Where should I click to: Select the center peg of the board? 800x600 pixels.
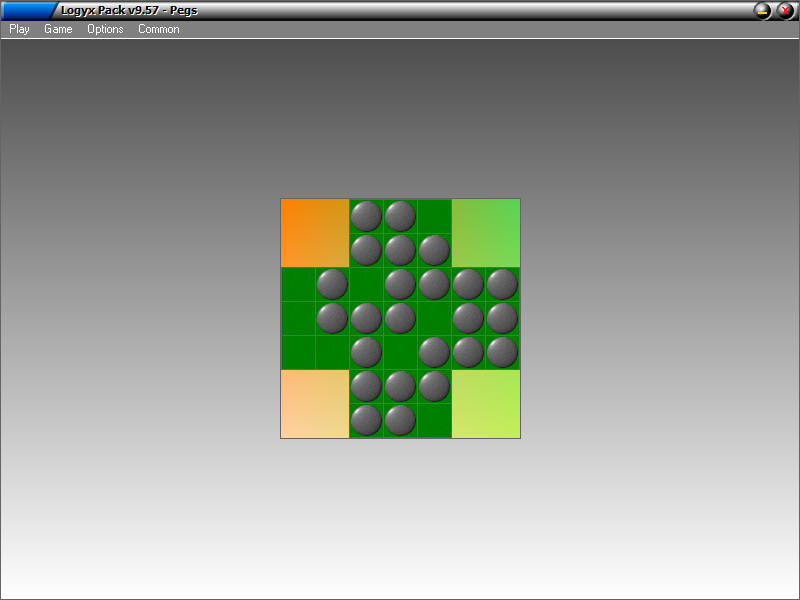(x=401, y=318)
